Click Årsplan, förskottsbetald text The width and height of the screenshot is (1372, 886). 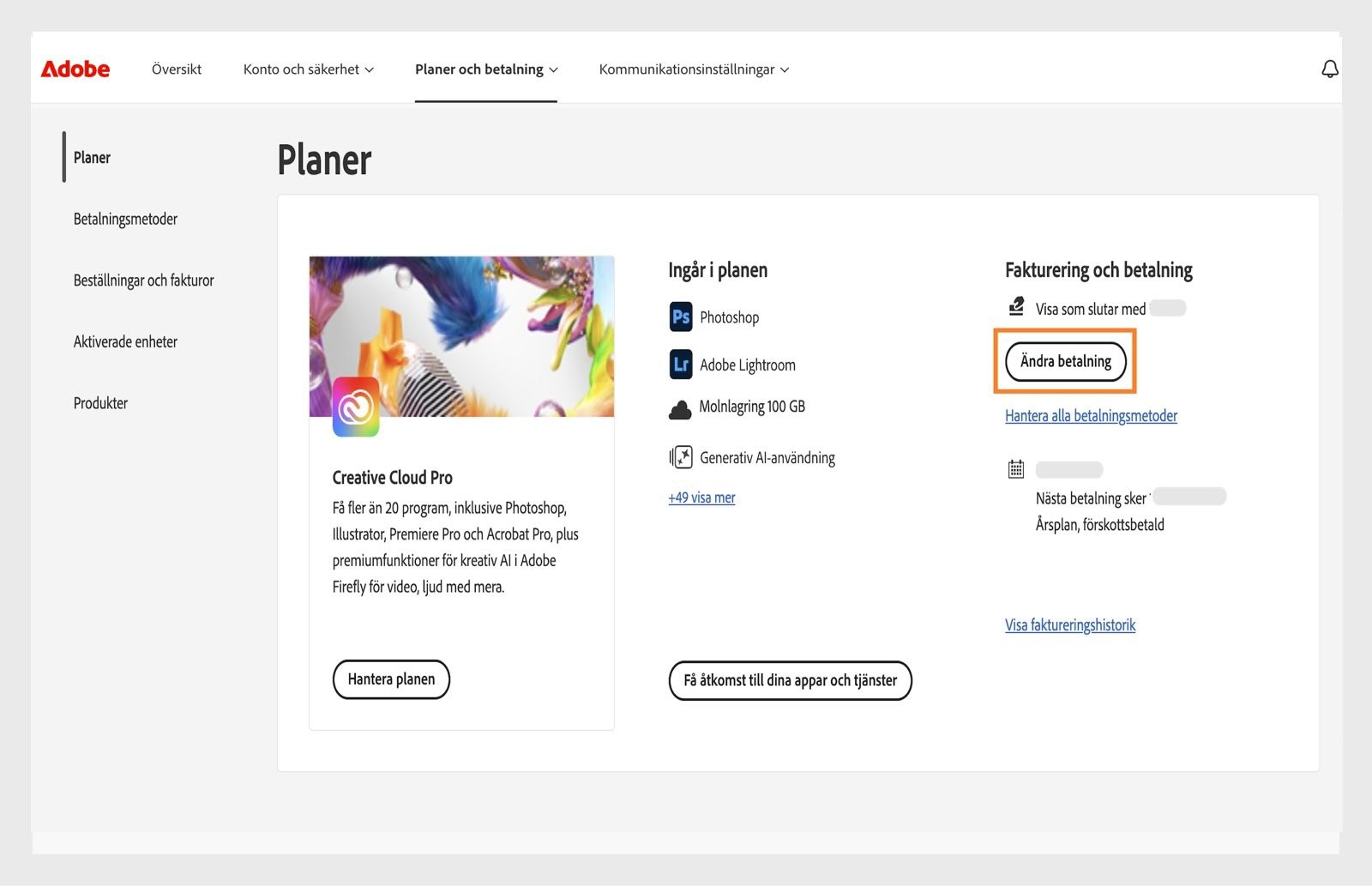point(1100,525)
